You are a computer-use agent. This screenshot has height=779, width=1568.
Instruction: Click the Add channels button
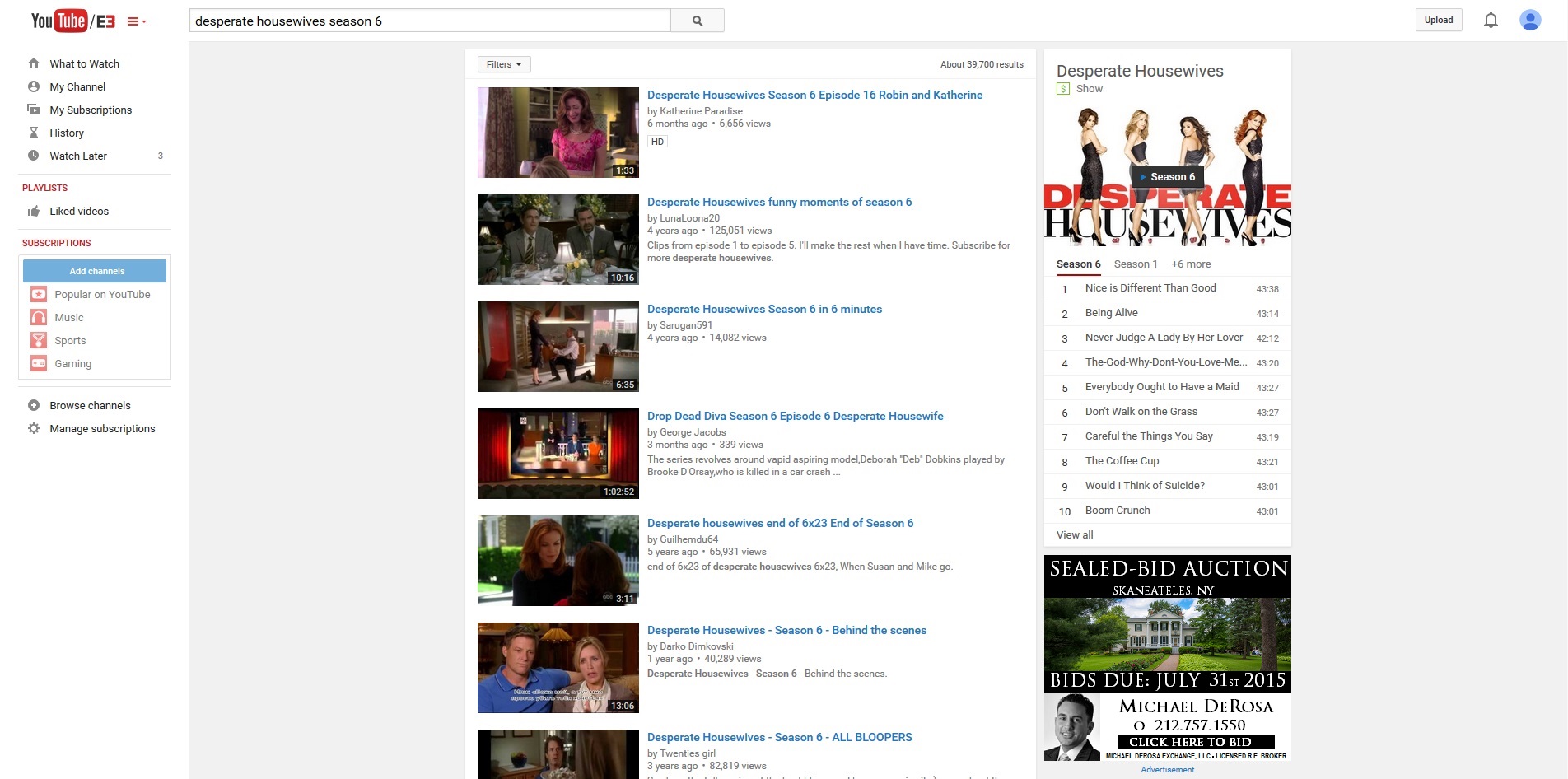point(95,271)
